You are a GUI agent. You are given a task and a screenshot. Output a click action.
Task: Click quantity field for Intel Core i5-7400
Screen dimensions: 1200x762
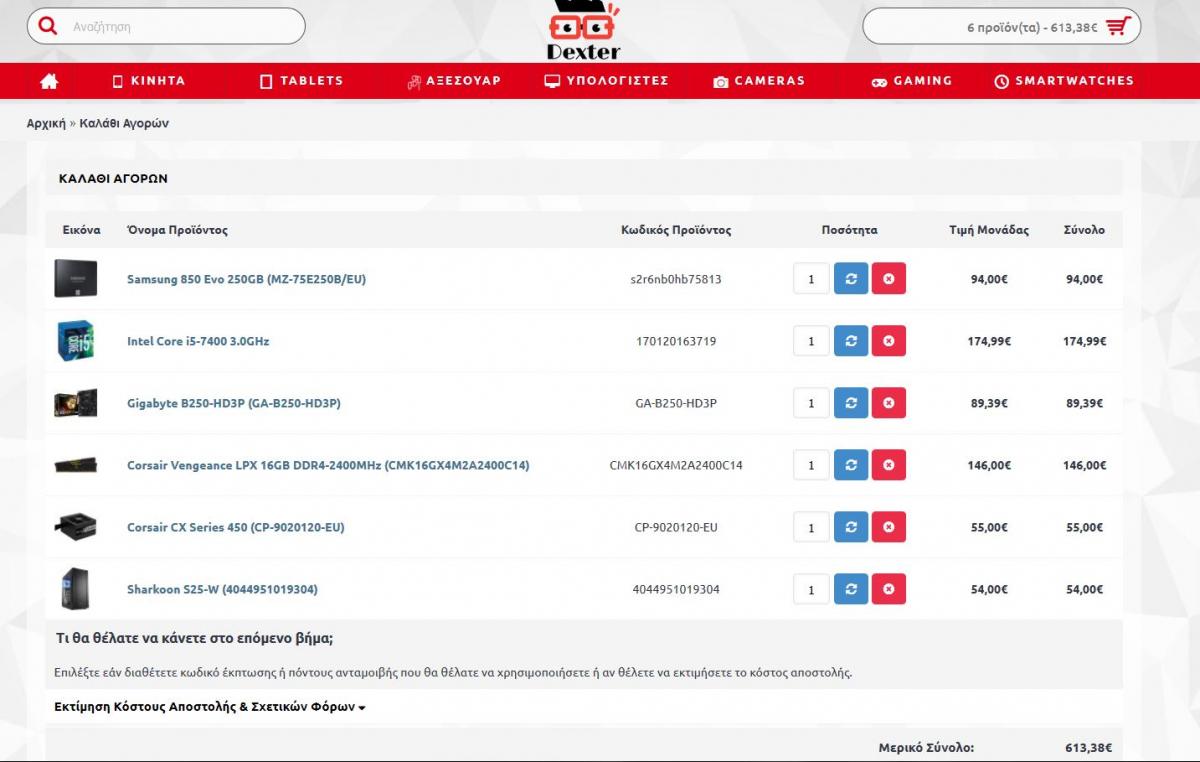click(x=811, y=341)
